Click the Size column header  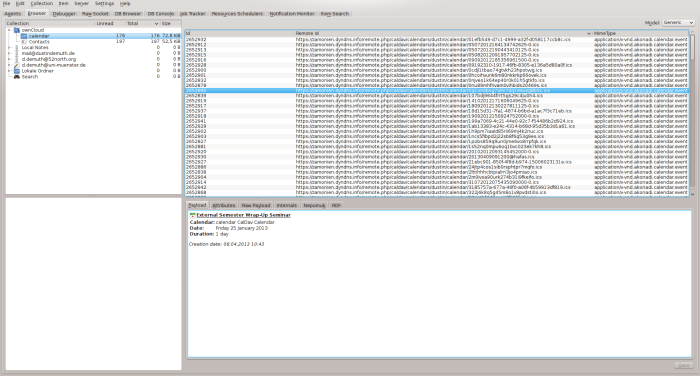[171, 24]
